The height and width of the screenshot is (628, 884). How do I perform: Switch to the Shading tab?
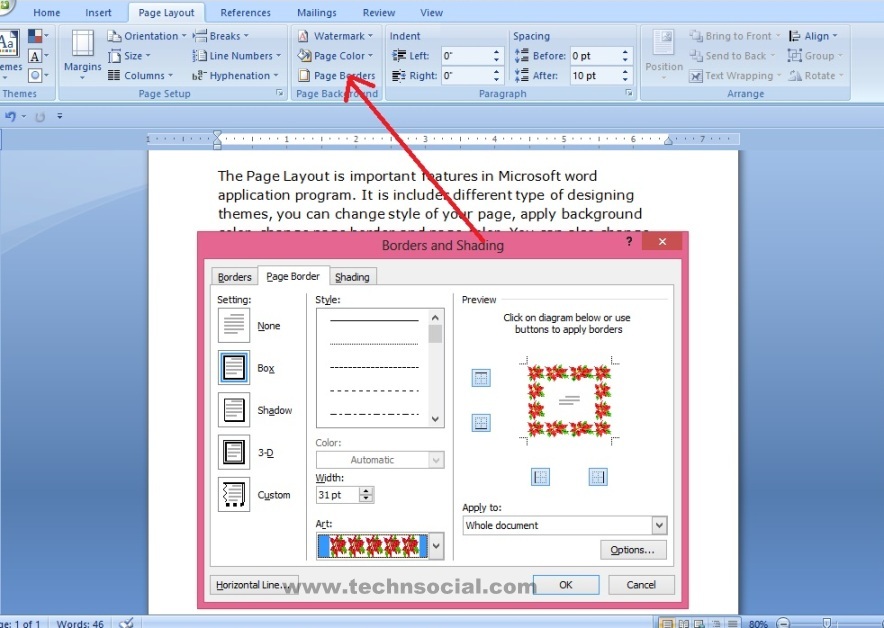pyautogui.click(x=352, y=276)
